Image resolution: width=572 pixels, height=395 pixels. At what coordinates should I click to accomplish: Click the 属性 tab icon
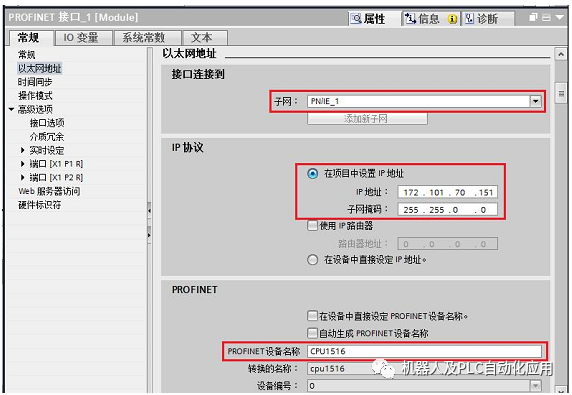(356, 19)
